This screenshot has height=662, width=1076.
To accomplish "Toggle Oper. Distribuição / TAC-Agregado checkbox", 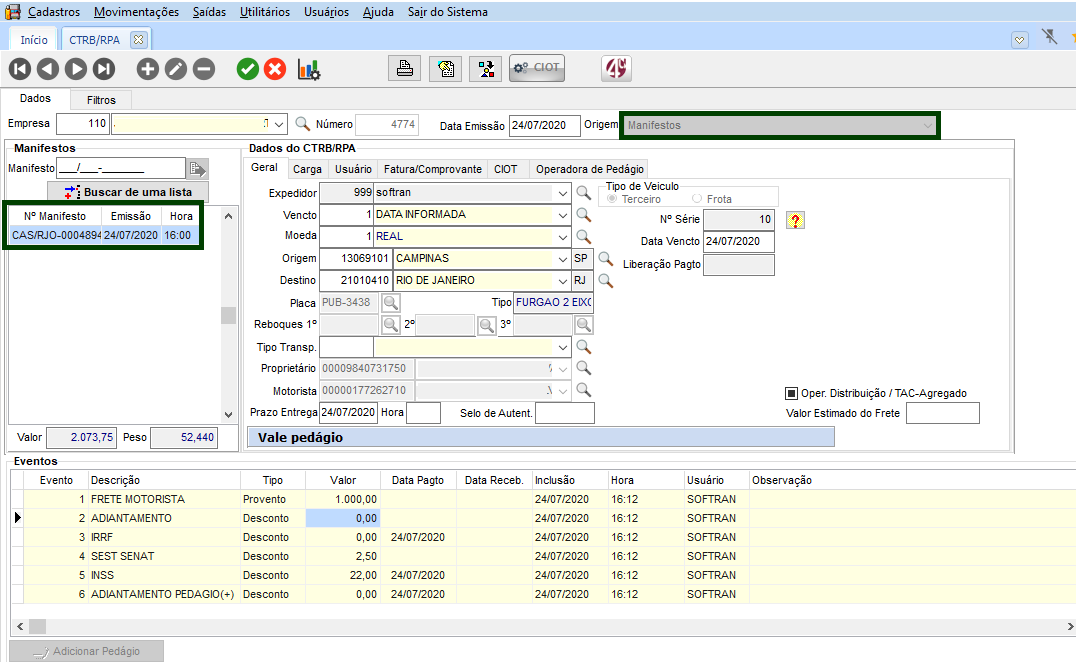I will tap(791, 393).
